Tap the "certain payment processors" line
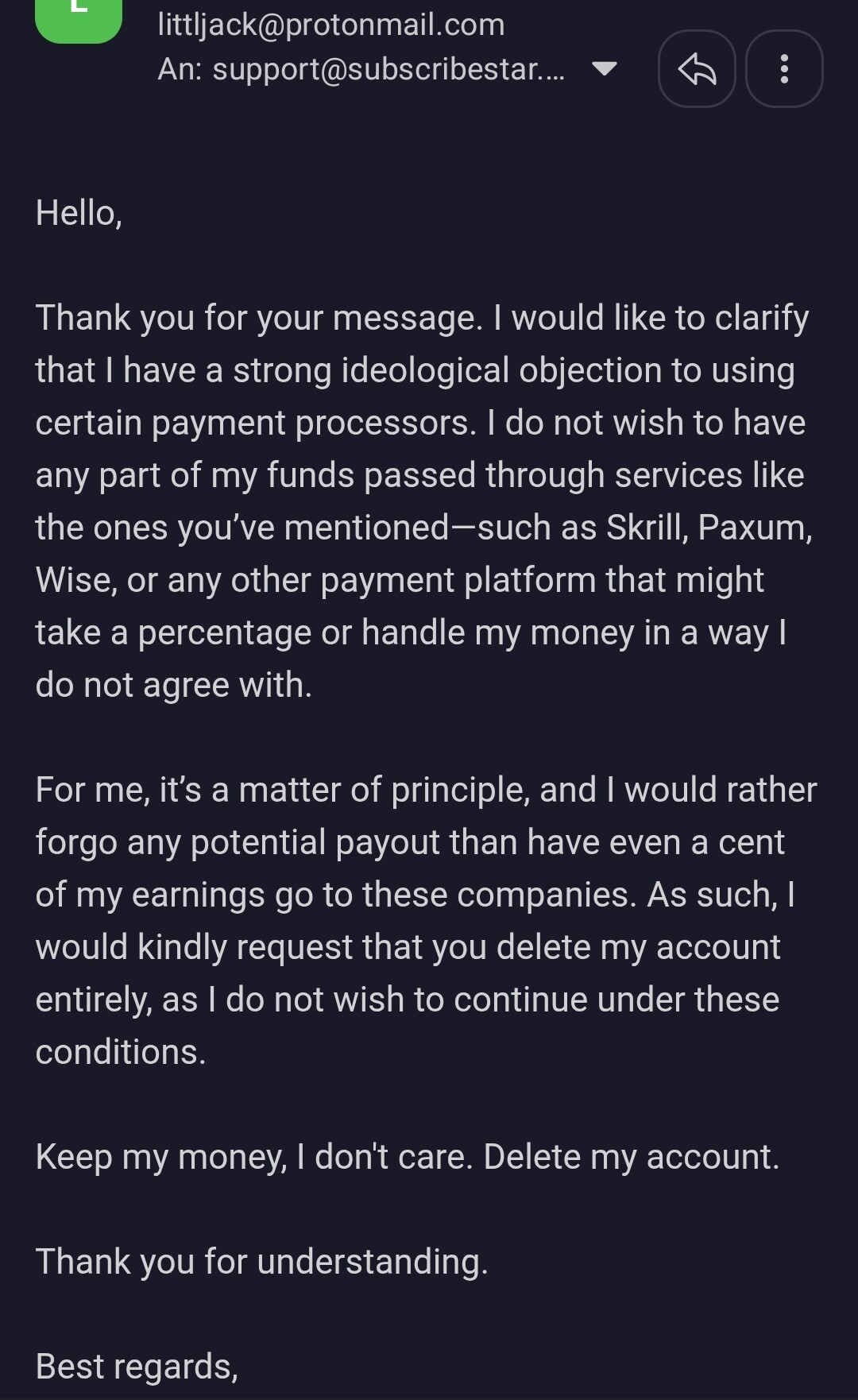858x1400 pixels. click(255, 423)
